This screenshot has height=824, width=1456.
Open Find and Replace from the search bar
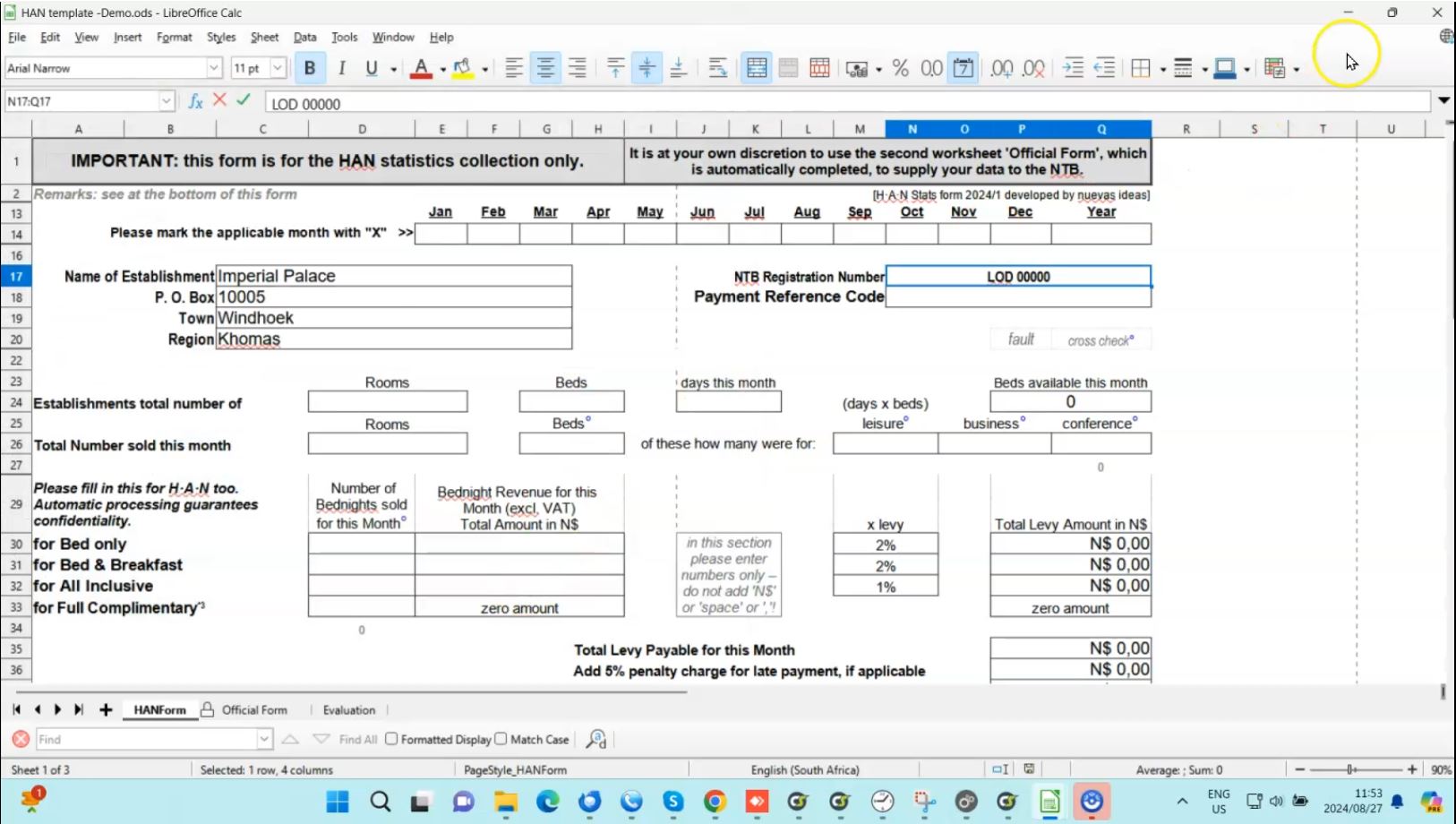596,739
